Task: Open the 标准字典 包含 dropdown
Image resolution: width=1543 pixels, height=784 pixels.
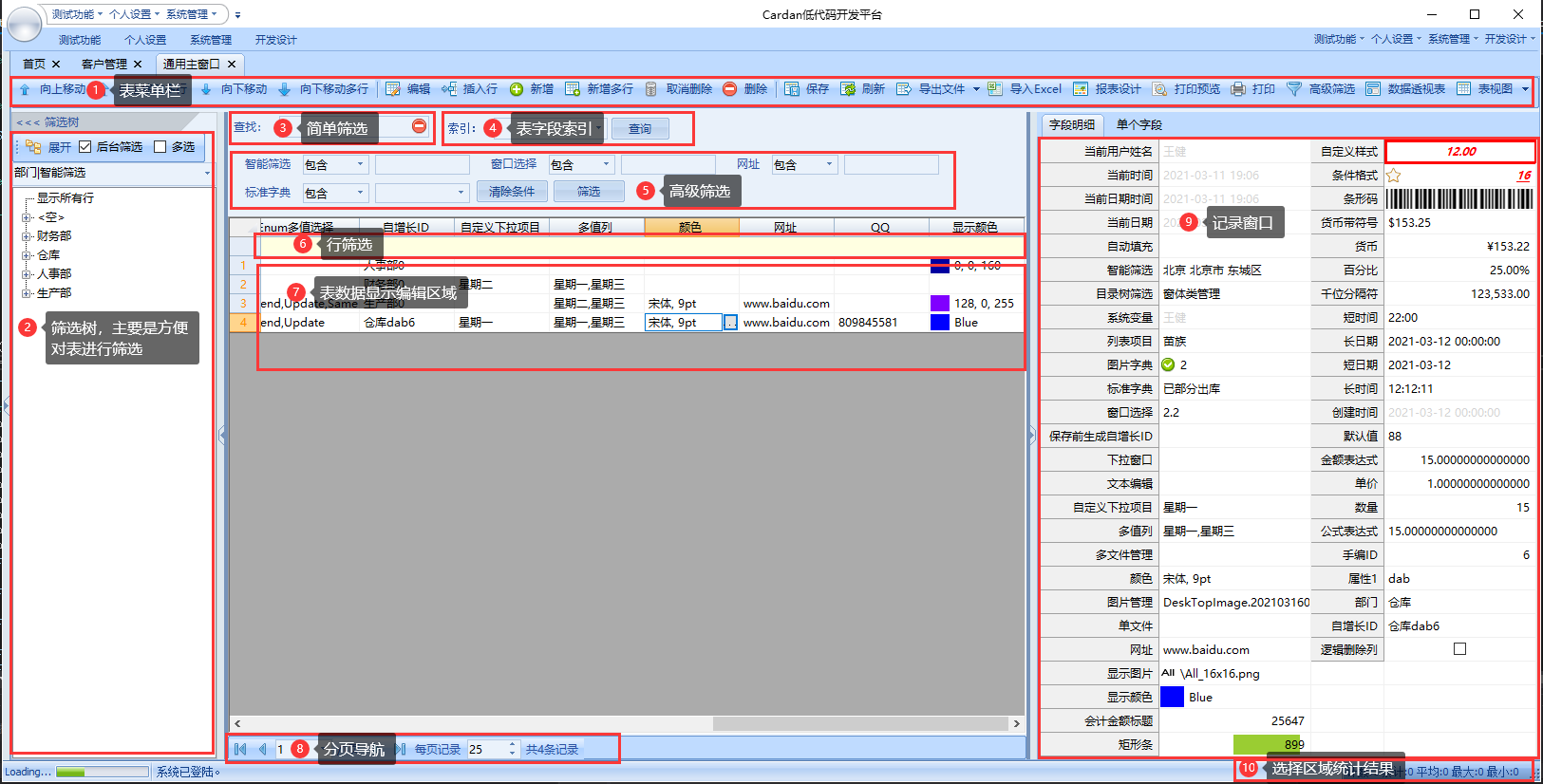Action: 360,193
